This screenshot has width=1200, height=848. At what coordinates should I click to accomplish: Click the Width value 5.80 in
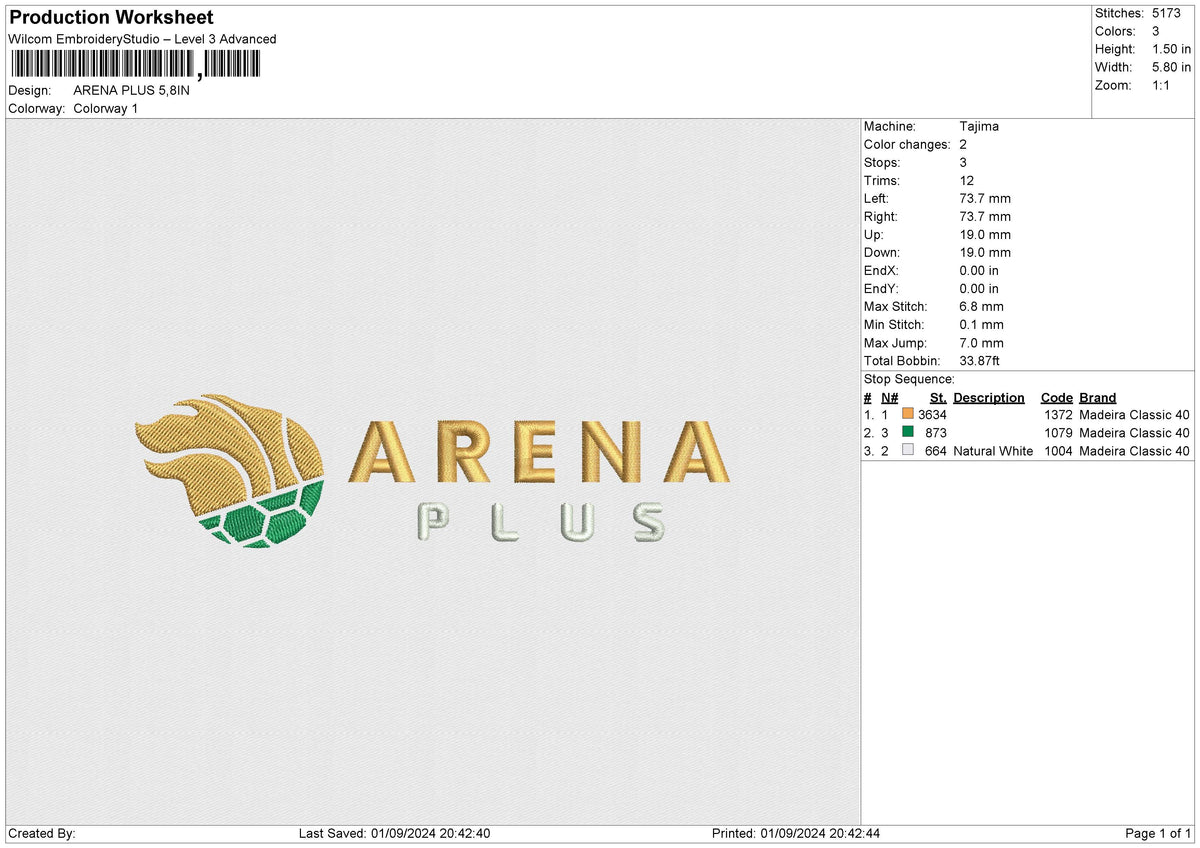(x=1171, y=67)
